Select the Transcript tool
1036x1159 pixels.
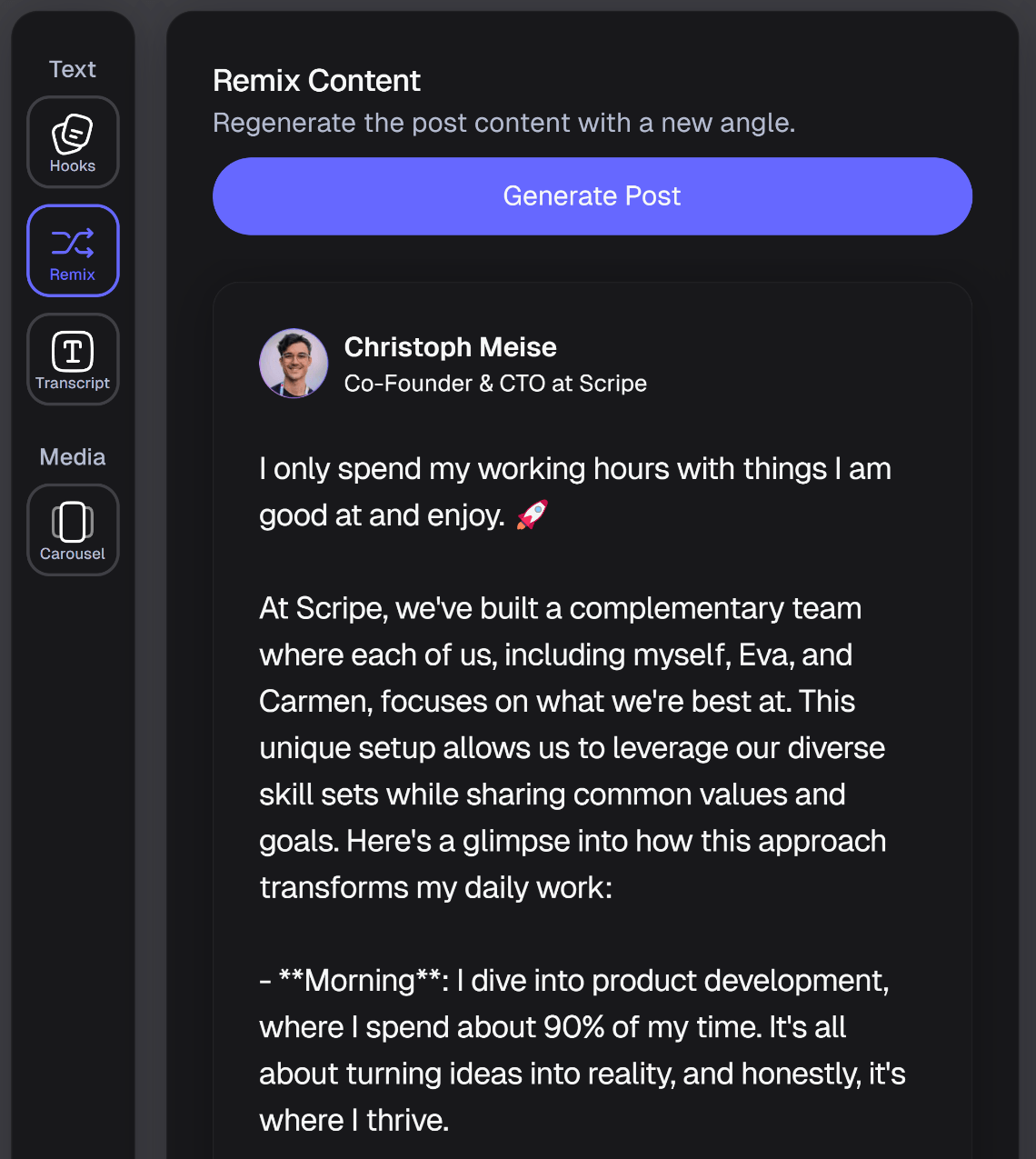[x=73, y=360]
